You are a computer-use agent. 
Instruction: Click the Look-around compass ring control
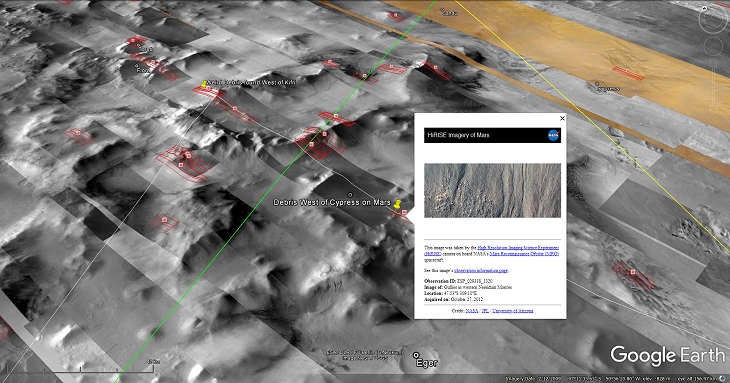tap(712, 19)
